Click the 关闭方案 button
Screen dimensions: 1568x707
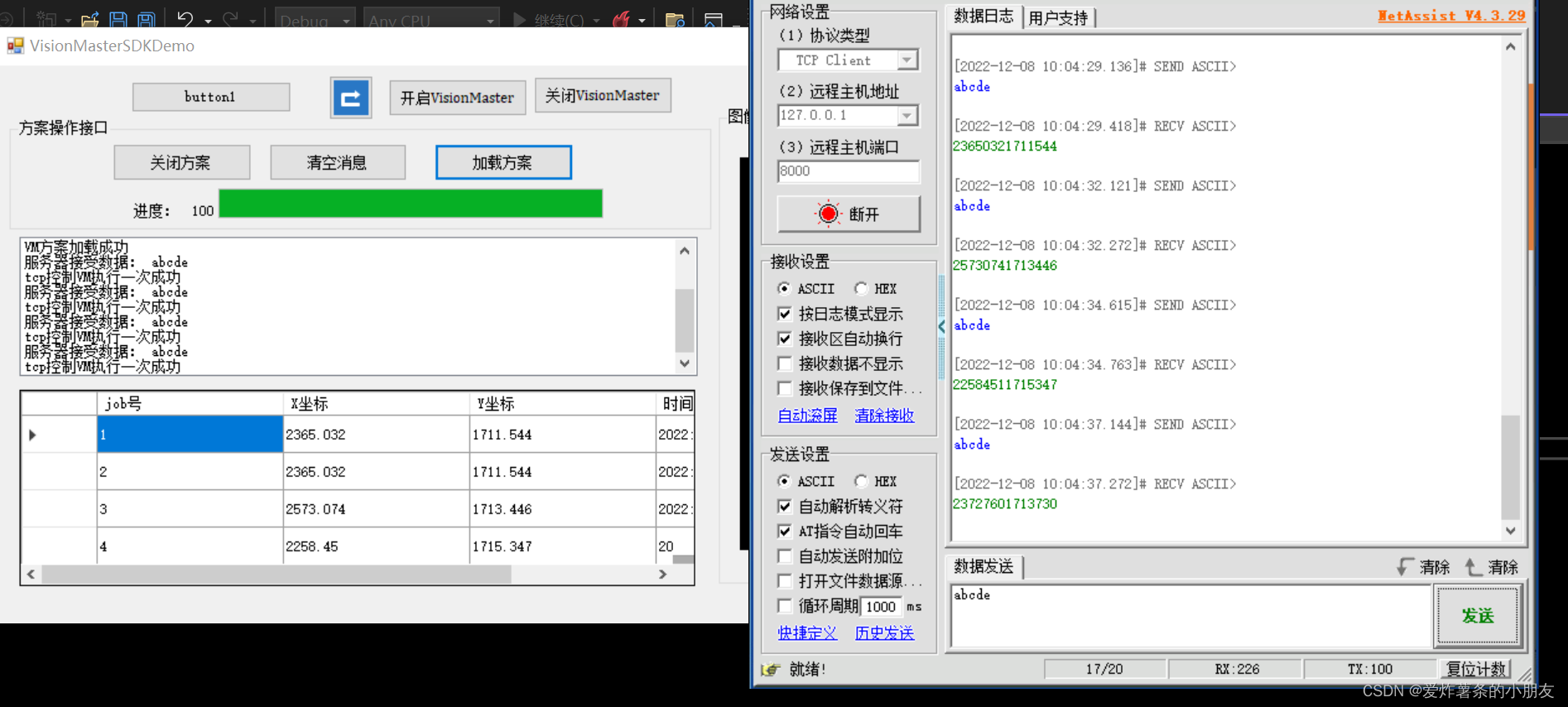click(181, 162)
